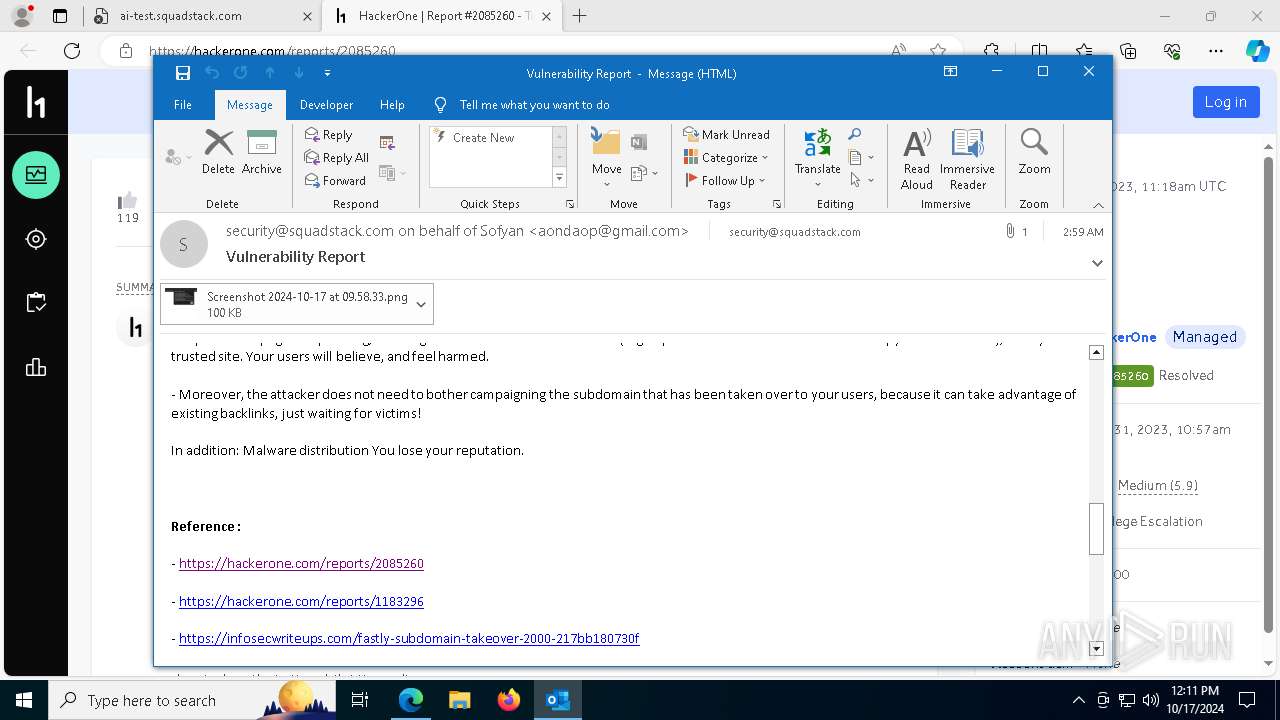Open the More respond actions dropdown
1280x720 pixels.
tap(393, 174)
